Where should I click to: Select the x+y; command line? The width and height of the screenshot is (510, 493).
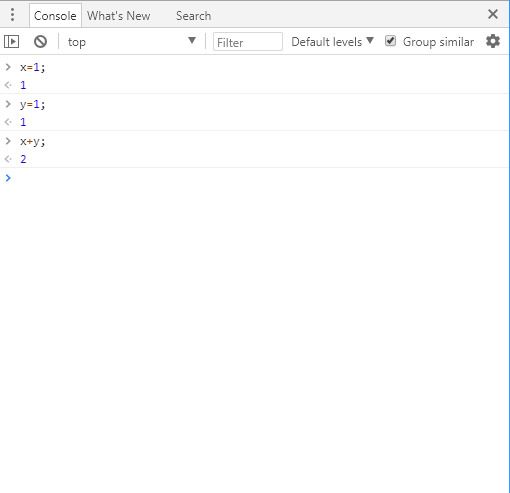coord(32,142)
